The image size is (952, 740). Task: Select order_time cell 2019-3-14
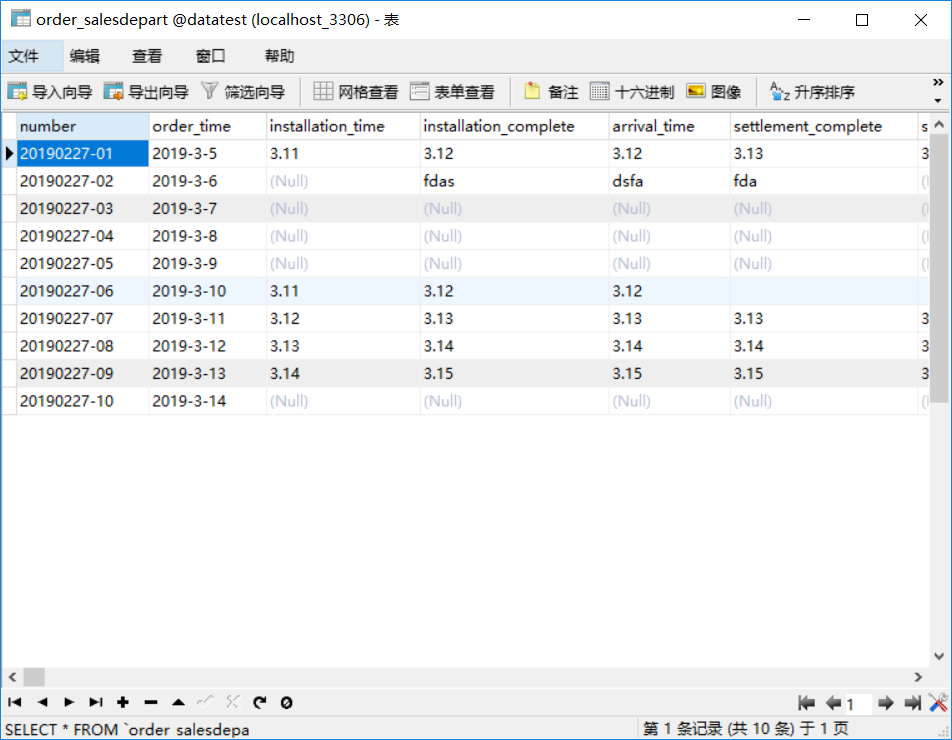(x=207, y=401)
